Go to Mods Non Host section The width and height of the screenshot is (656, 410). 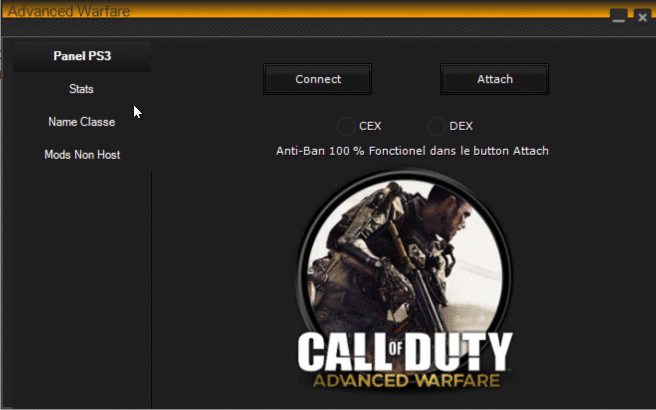point(82,155)
